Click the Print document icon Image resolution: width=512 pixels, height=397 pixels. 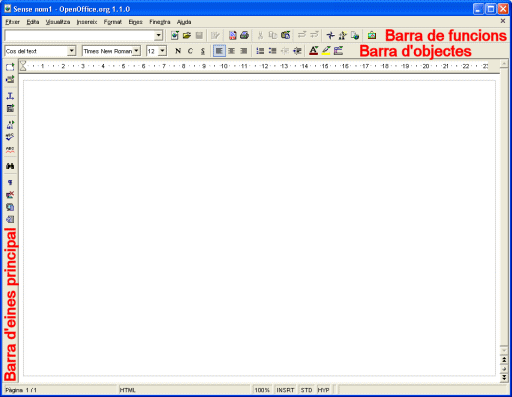click(x=245, y=35)
